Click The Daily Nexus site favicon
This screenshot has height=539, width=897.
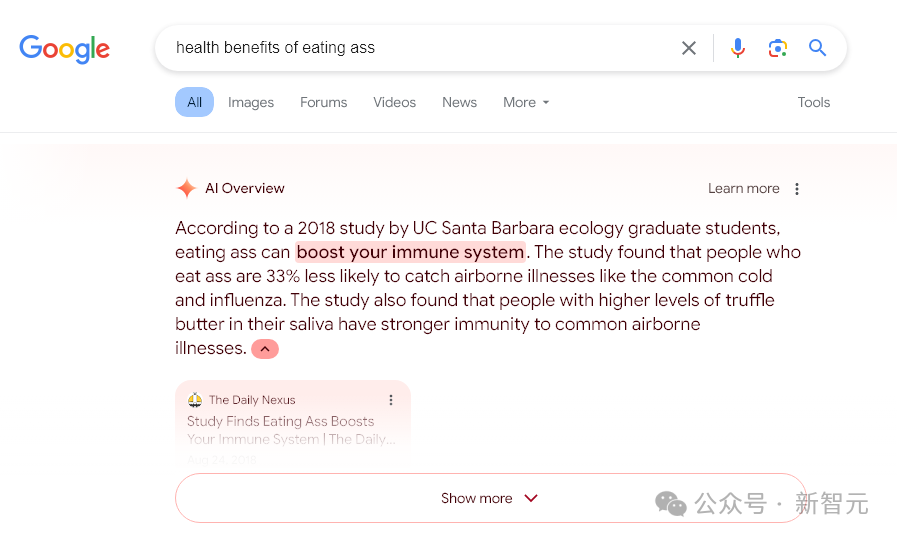coord(195,400)
